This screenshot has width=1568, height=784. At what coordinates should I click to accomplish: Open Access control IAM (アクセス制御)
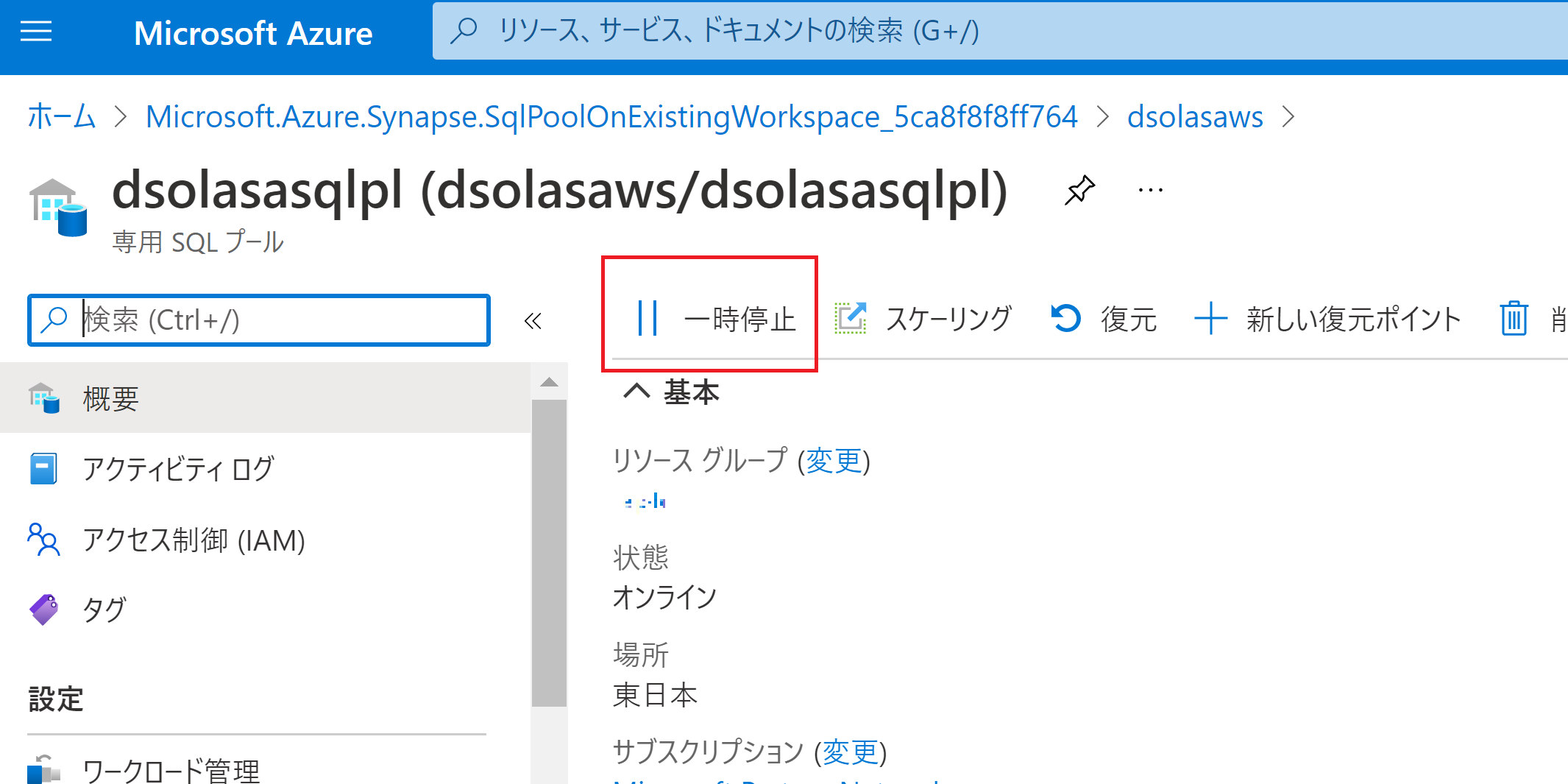click(194, 541)
